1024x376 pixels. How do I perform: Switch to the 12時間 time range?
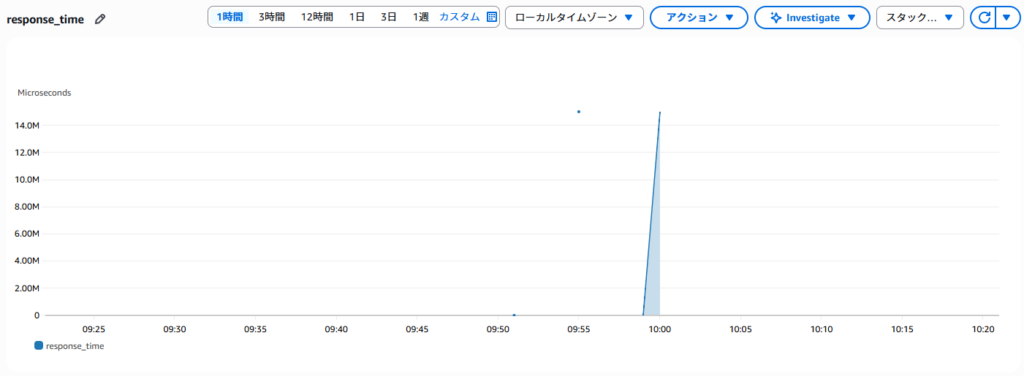[x=317, y=18]
